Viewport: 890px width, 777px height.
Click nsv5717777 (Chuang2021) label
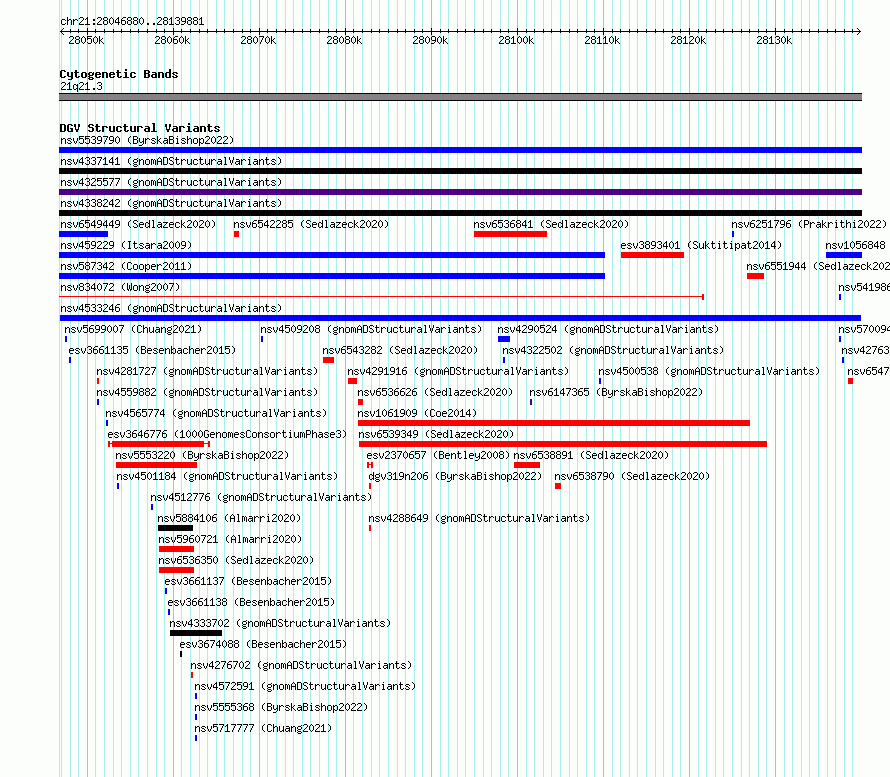coord(263,728)
